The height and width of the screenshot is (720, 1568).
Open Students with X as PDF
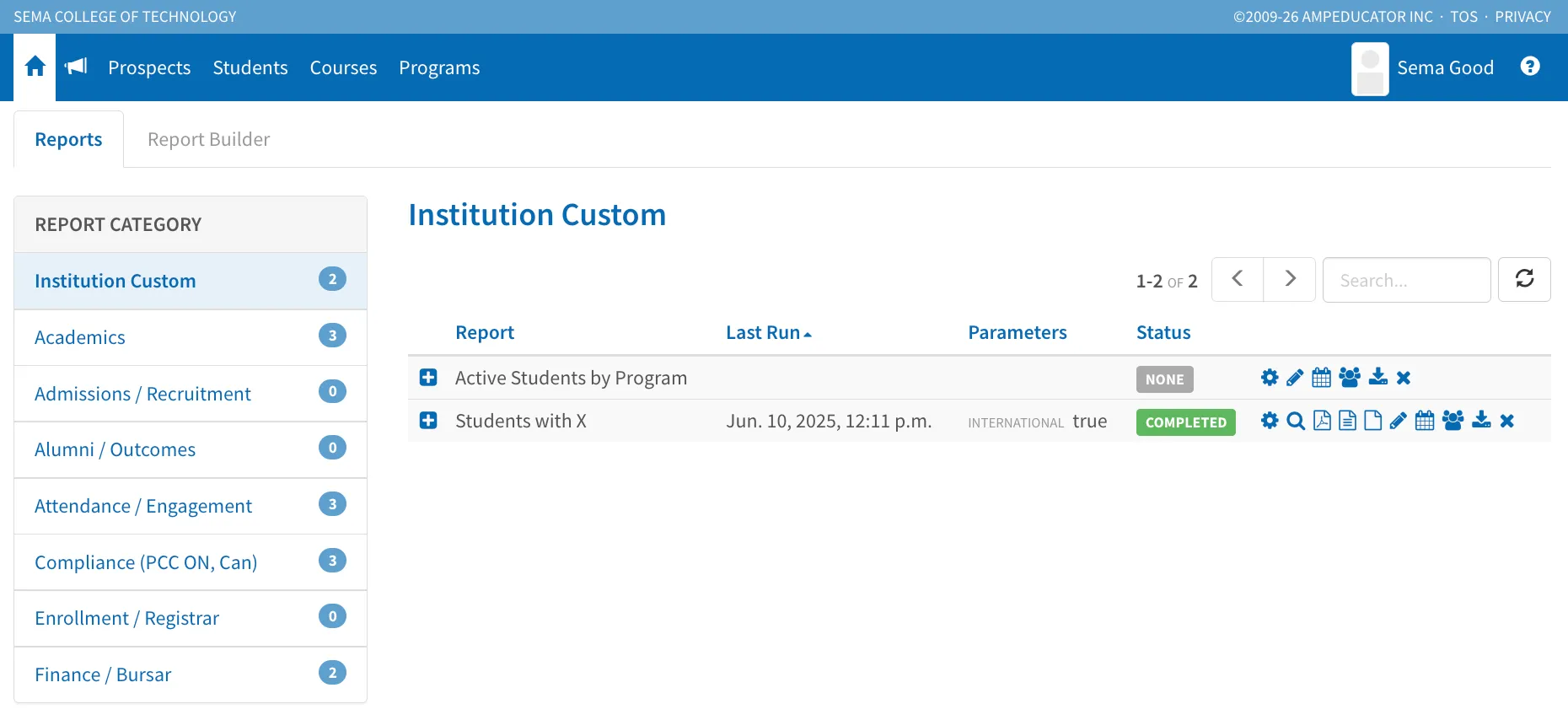coord(1323,420)
